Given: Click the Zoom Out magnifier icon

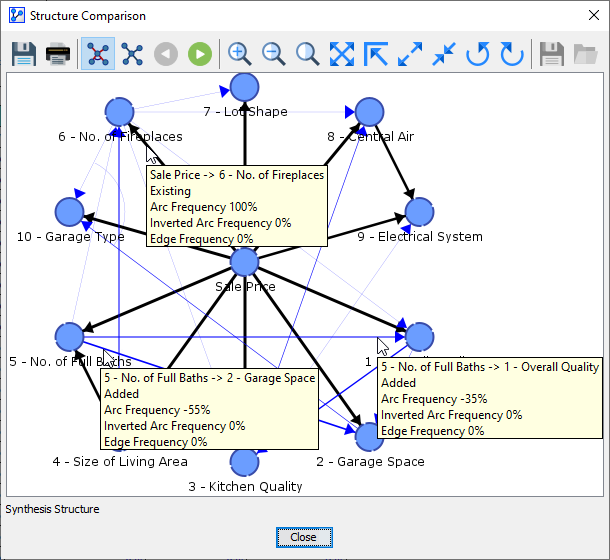Looking at the screenshot, I should click(274, 54).
